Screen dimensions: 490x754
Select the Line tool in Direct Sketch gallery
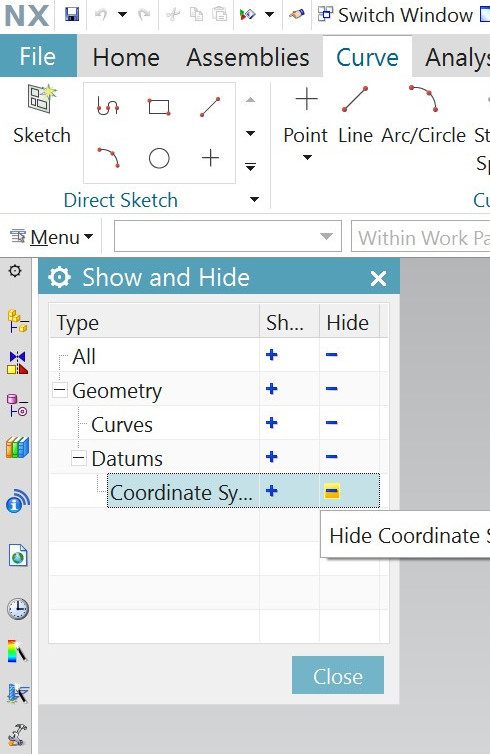[210, 106]
